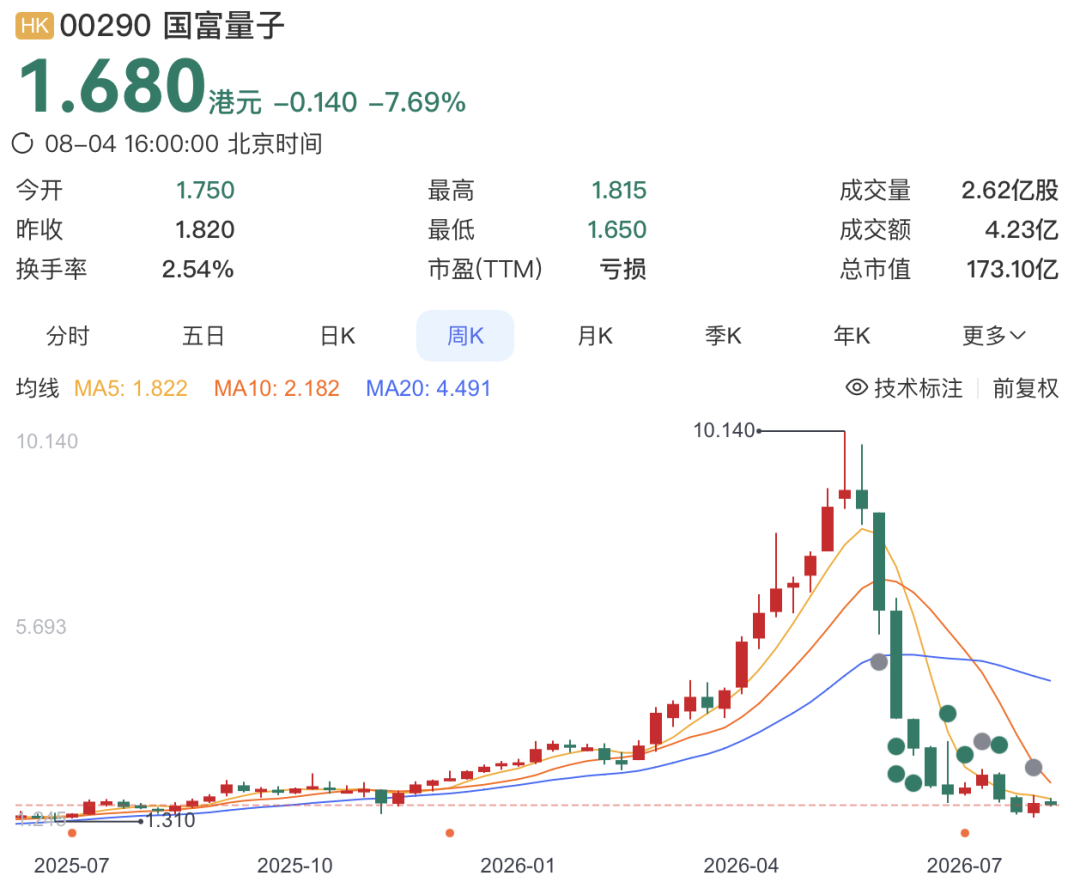
Task: Switch to the 季K tab
Action: (723, 335)
